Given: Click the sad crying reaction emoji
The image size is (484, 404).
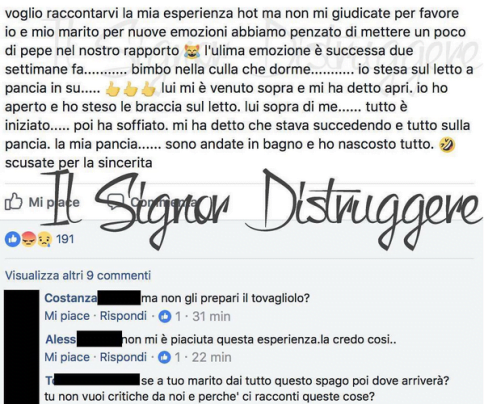Looking at the screenshot, I should click(45, 239).
